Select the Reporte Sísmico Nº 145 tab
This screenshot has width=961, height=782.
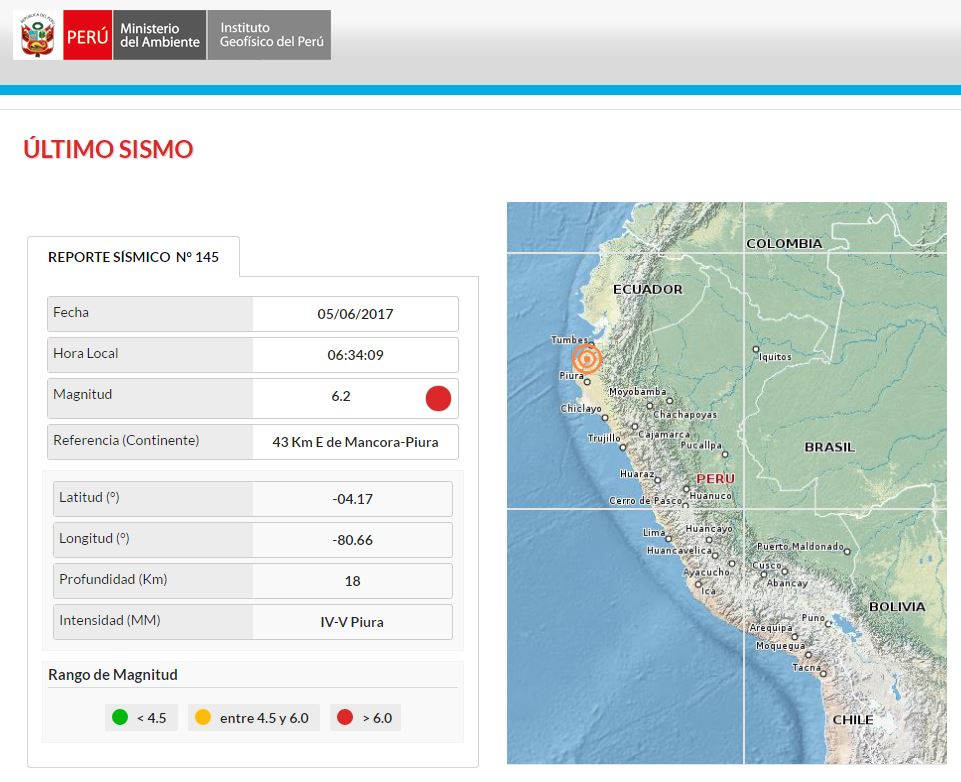[x=133, y=257]
